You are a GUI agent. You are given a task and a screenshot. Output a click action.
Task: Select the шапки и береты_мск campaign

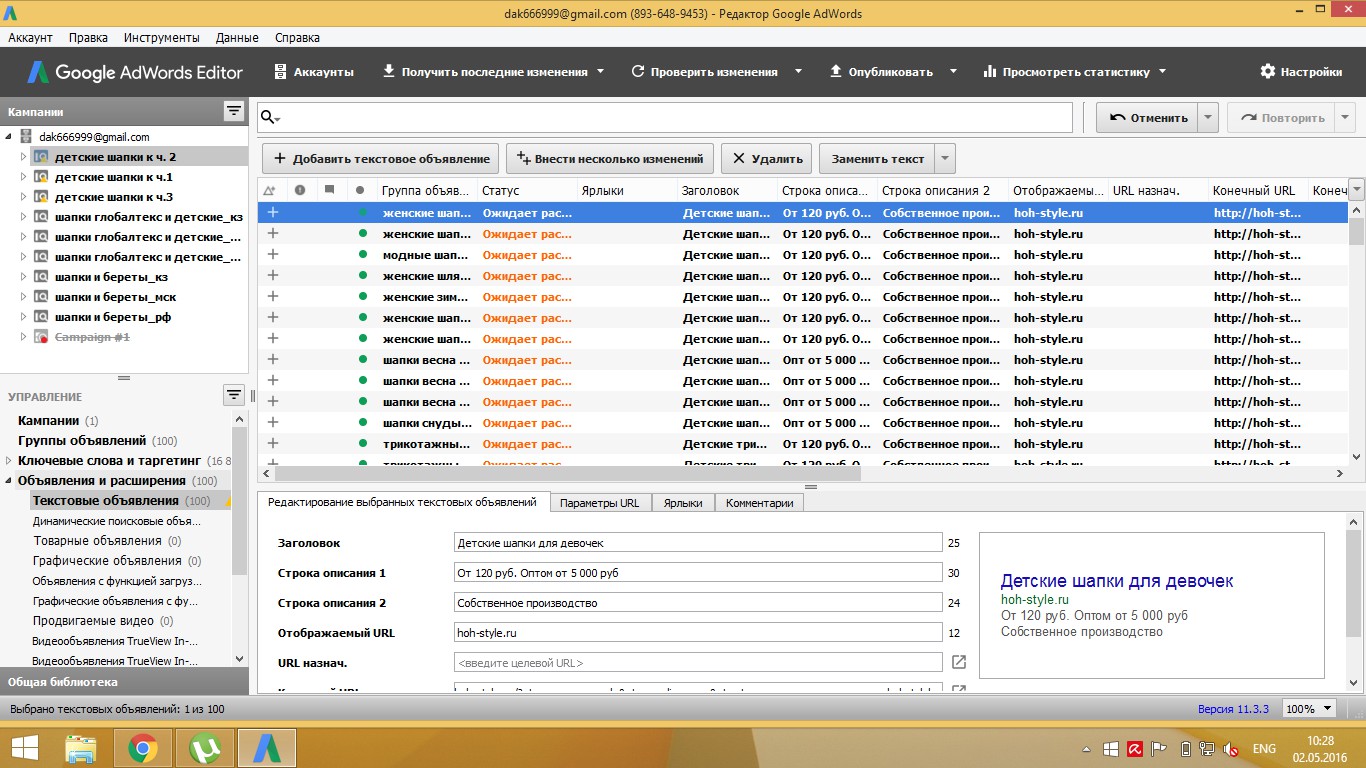tap(116, 297)
